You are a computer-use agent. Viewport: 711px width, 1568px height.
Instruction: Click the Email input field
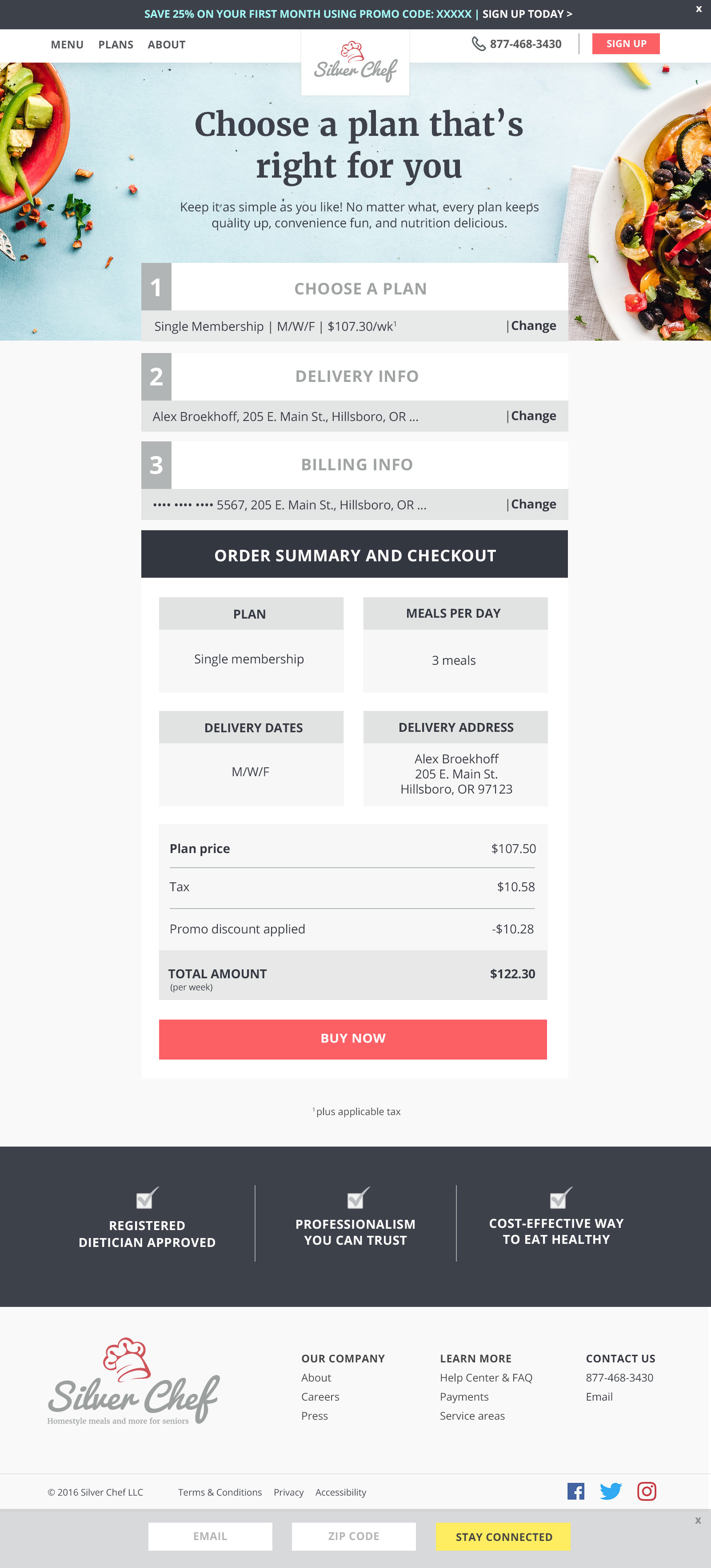210,1536
